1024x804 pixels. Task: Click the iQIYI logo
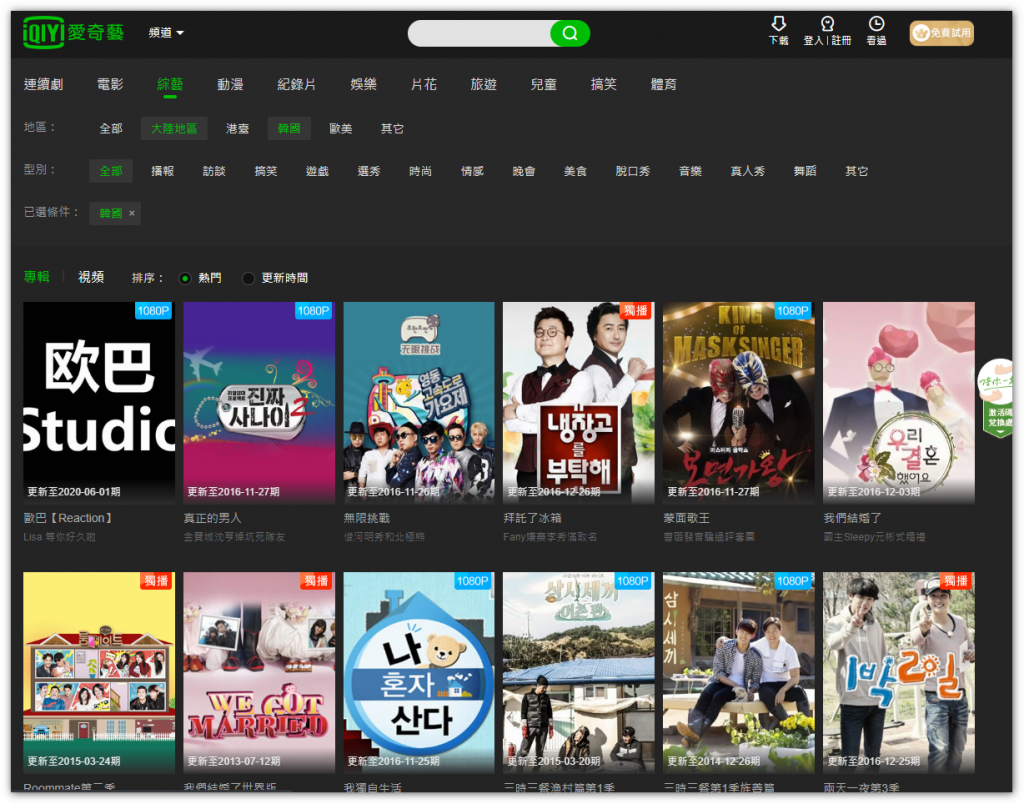click(73, 32)
